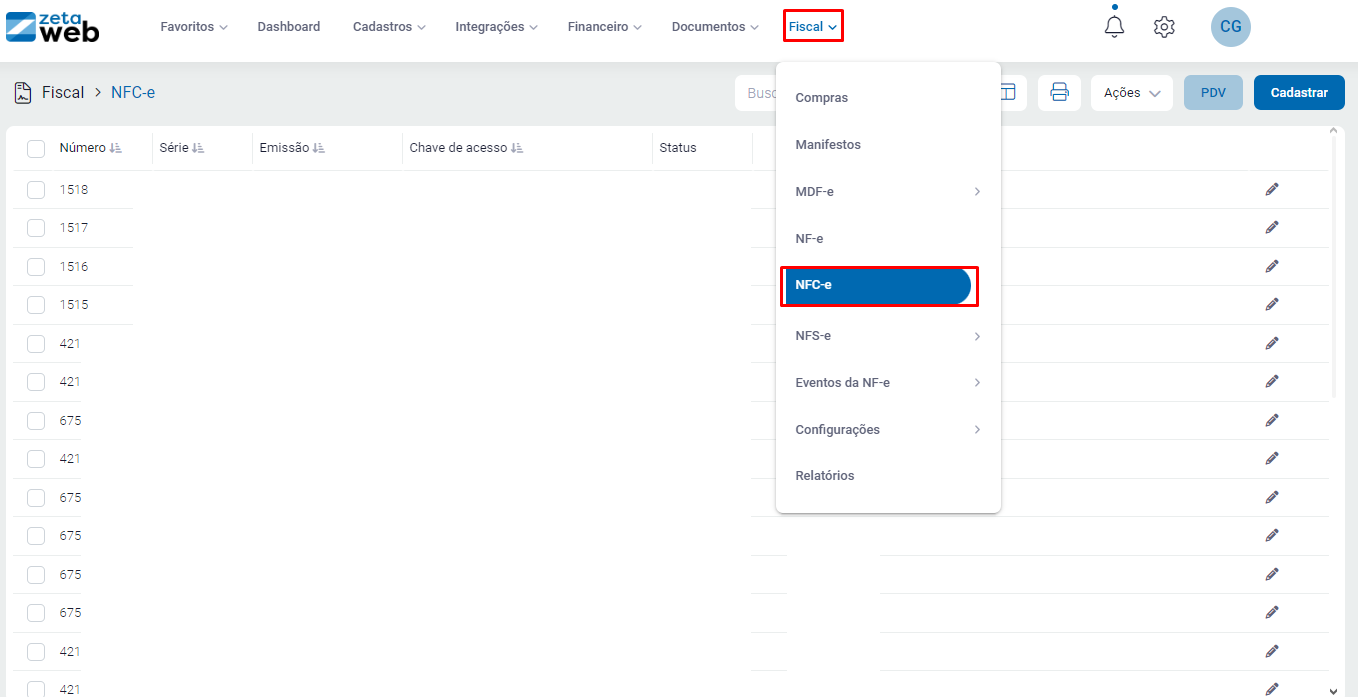Open the settings gear icon

point(1164,27)
